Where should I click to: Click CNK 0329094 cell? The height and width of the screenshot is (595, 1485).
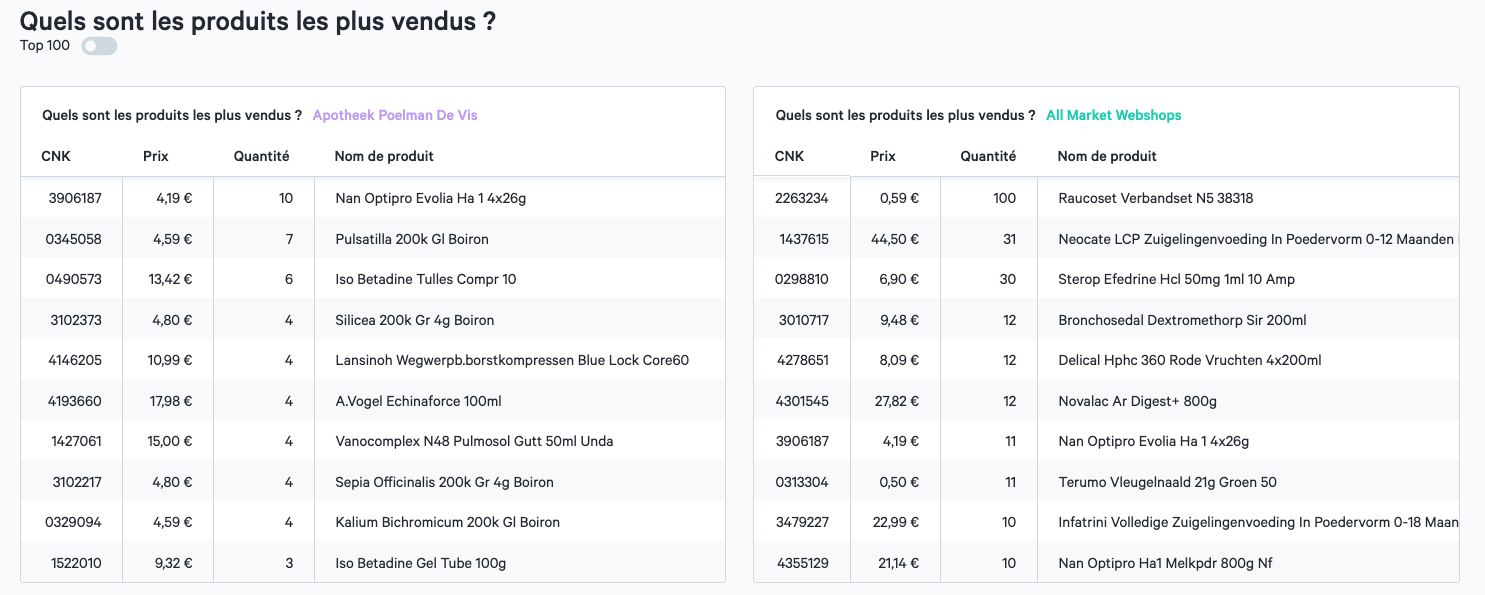(x=73, y=522)
